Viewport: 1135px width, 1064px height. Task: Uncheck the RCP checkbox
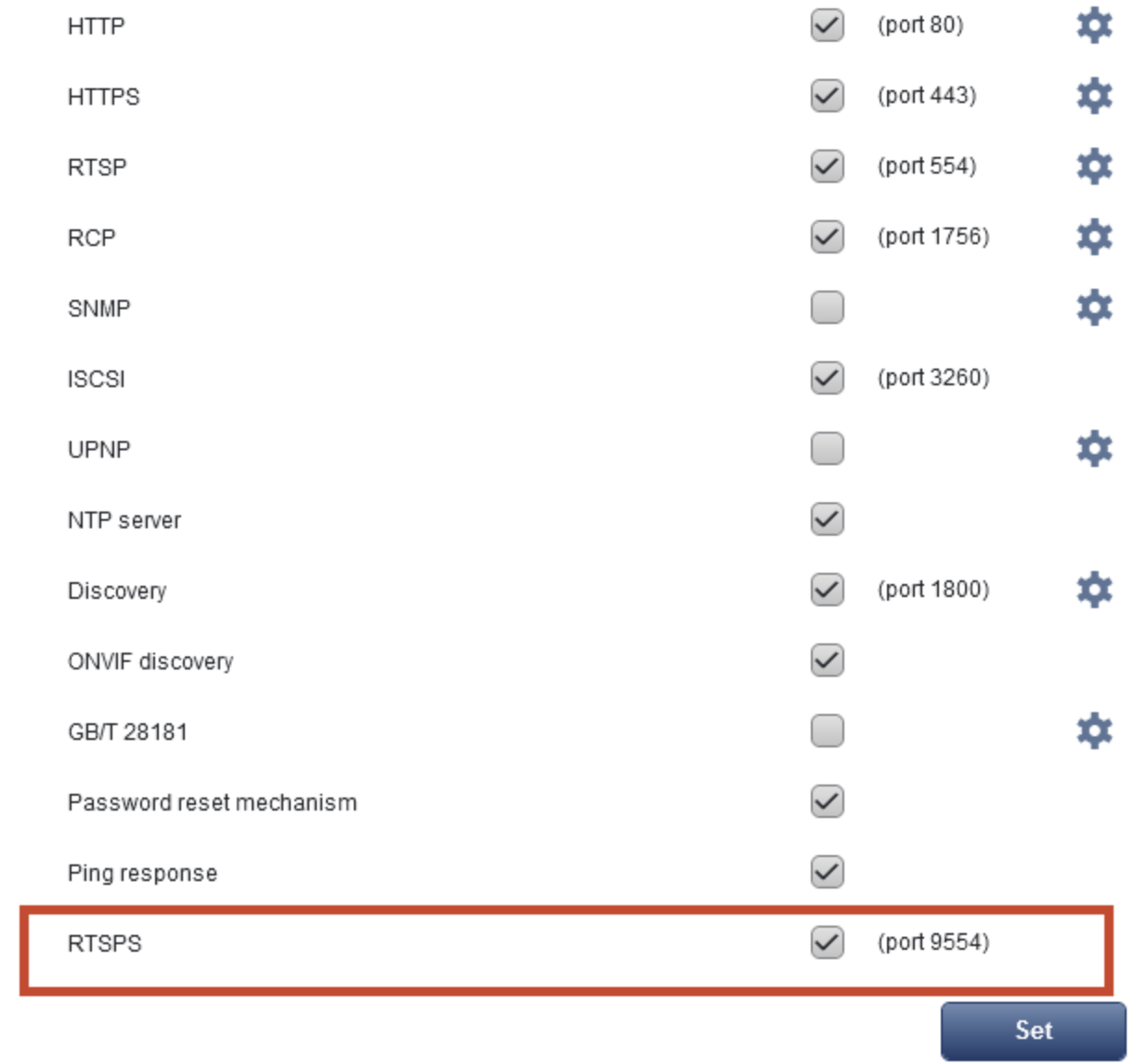(x=825, y=236)
